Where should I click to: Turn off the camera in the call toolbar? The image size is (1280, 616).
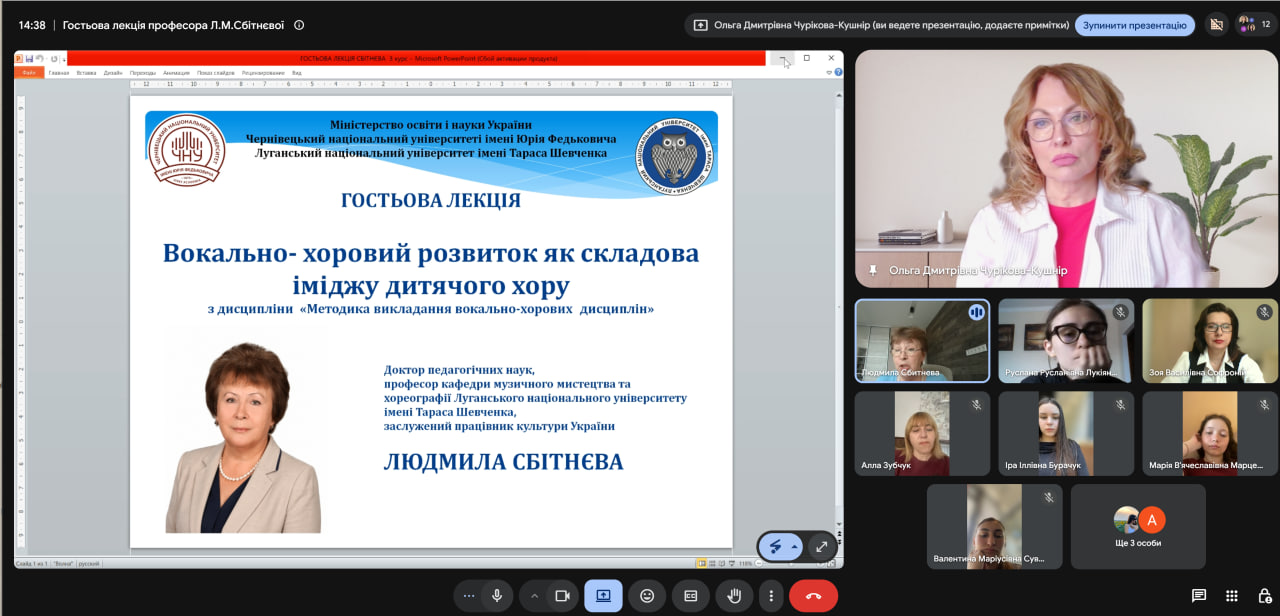coord(563,596)
